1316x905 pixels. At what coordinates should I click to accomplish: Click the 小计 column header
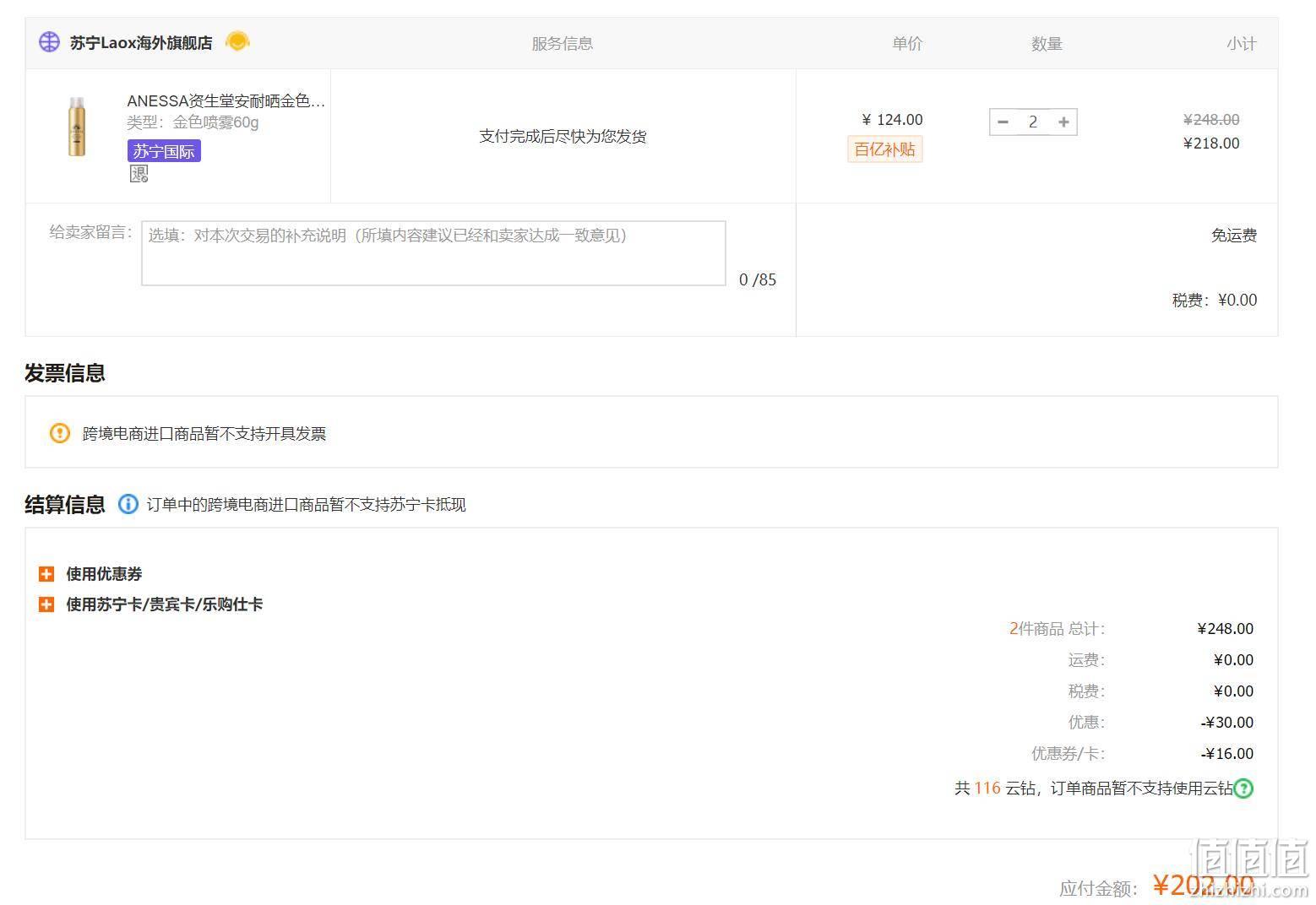tap(1242, 44)
